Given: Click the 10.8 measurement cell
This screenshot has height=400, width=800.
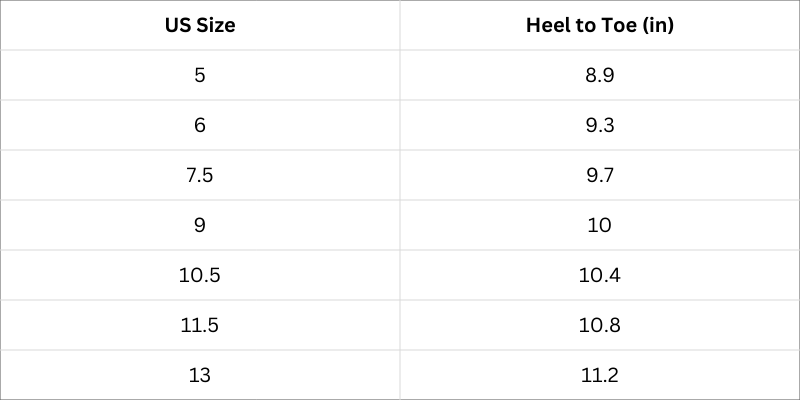Looking at the screenshot, I should point(599,326).
